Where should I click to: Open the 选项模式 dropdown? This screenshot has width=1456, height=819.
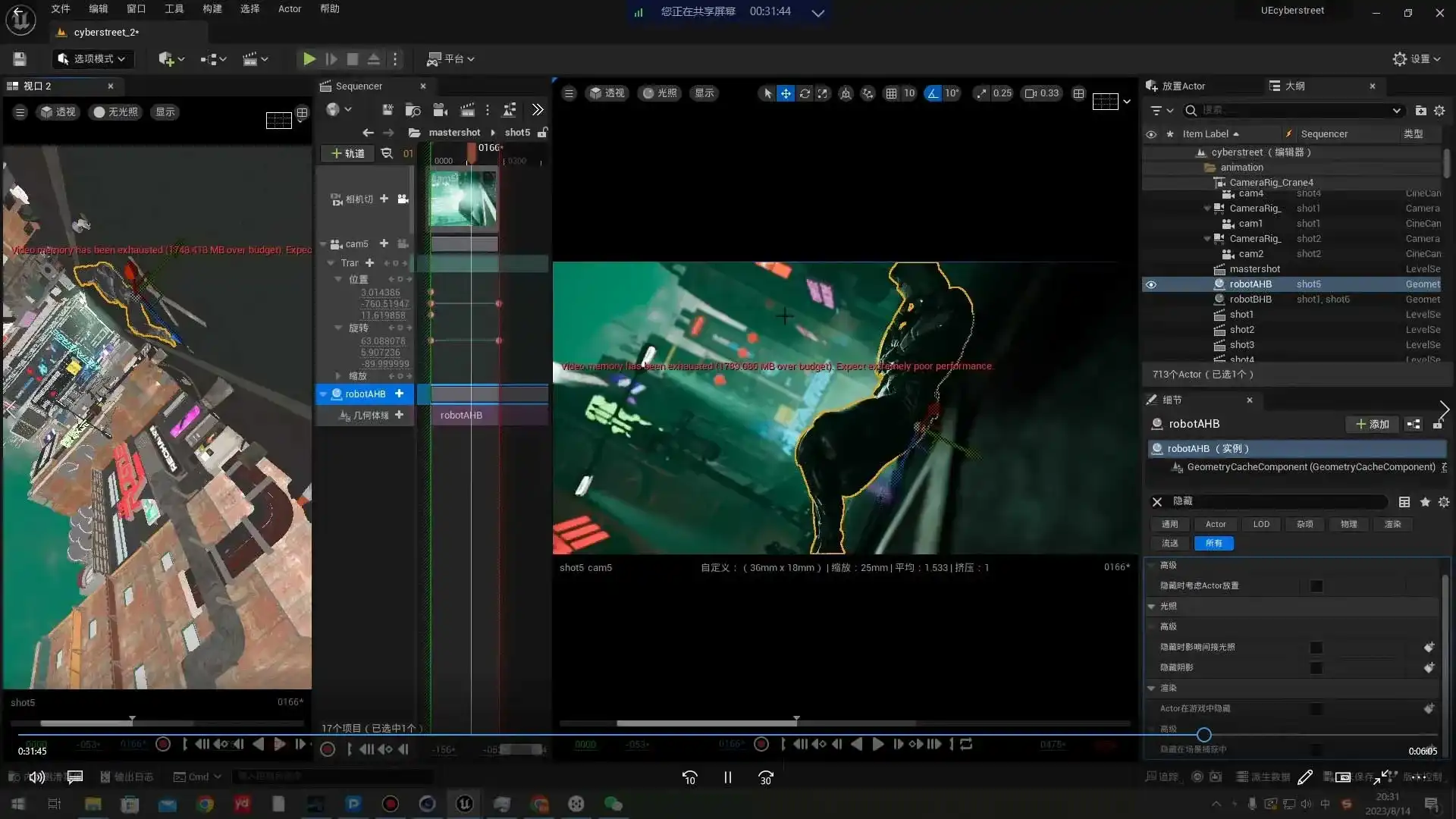click(x=93, y=58)
